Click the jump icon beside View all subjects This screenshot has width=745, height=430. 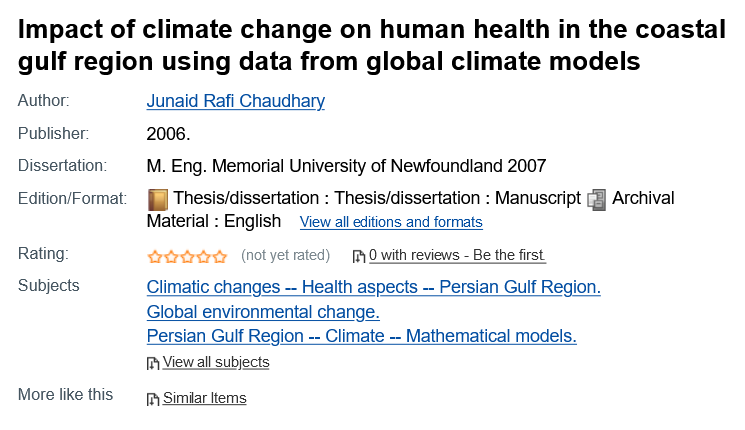153,363
